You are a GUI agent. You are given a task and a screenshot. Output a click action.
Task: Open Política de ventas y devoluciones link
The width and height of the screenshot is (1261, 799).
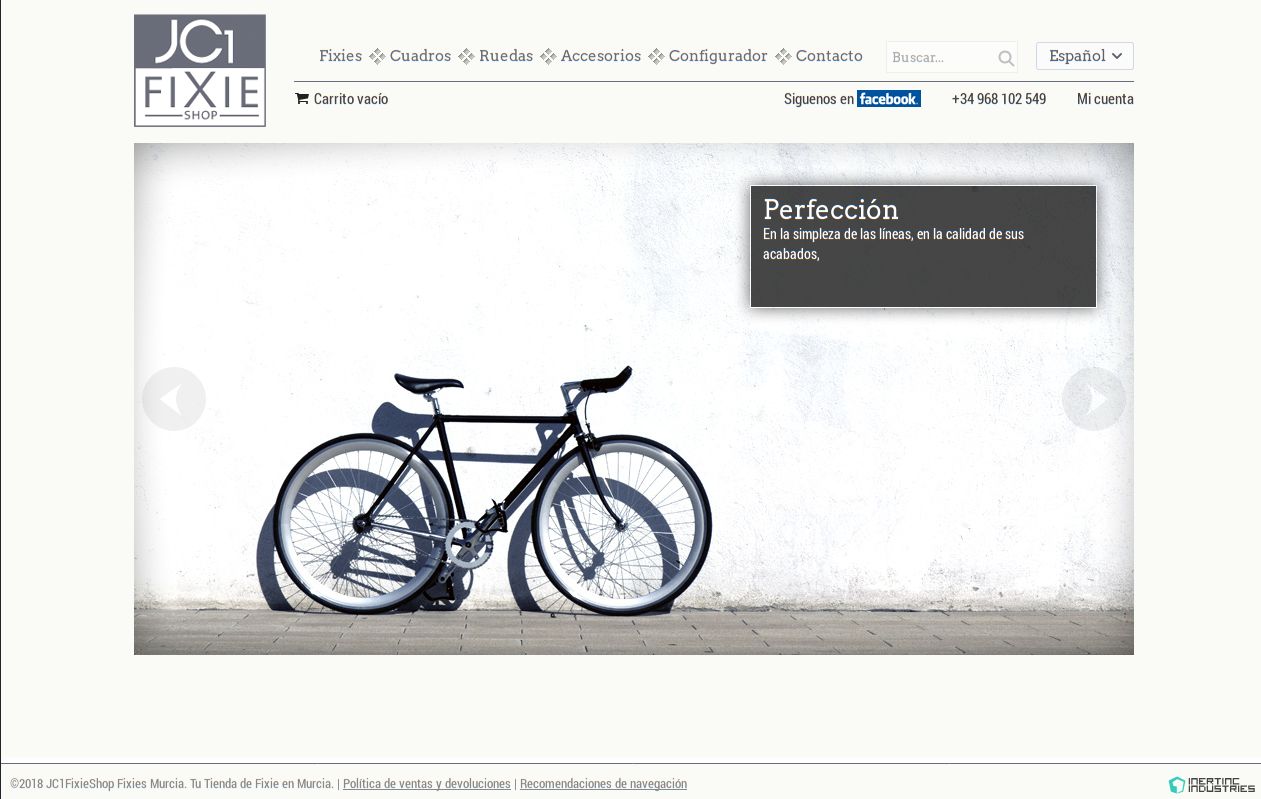pyautogui.click(x=427, y=784)
